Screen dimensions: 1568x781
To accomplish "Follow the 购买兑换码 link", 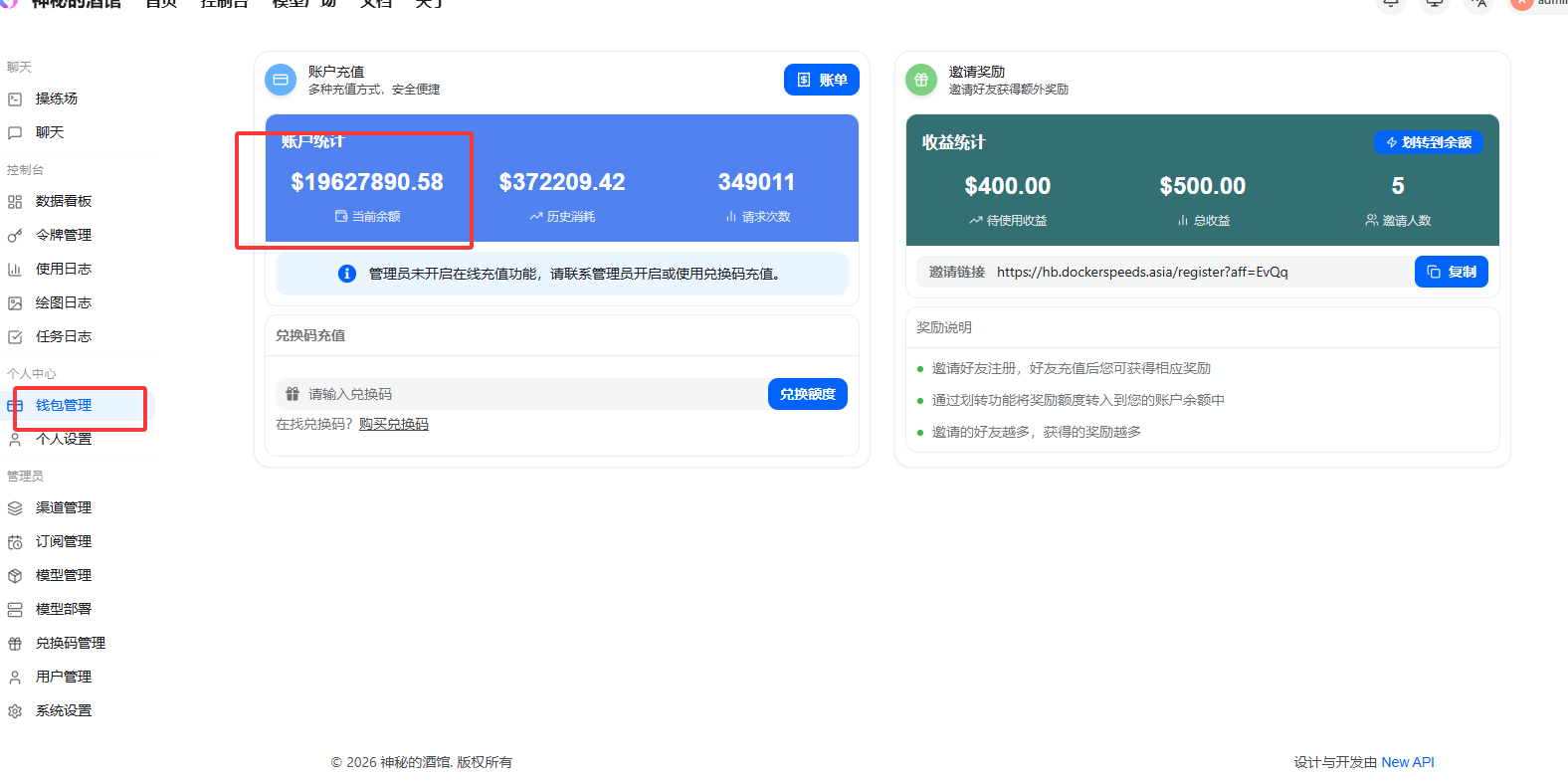I will [x=394, y=425].
